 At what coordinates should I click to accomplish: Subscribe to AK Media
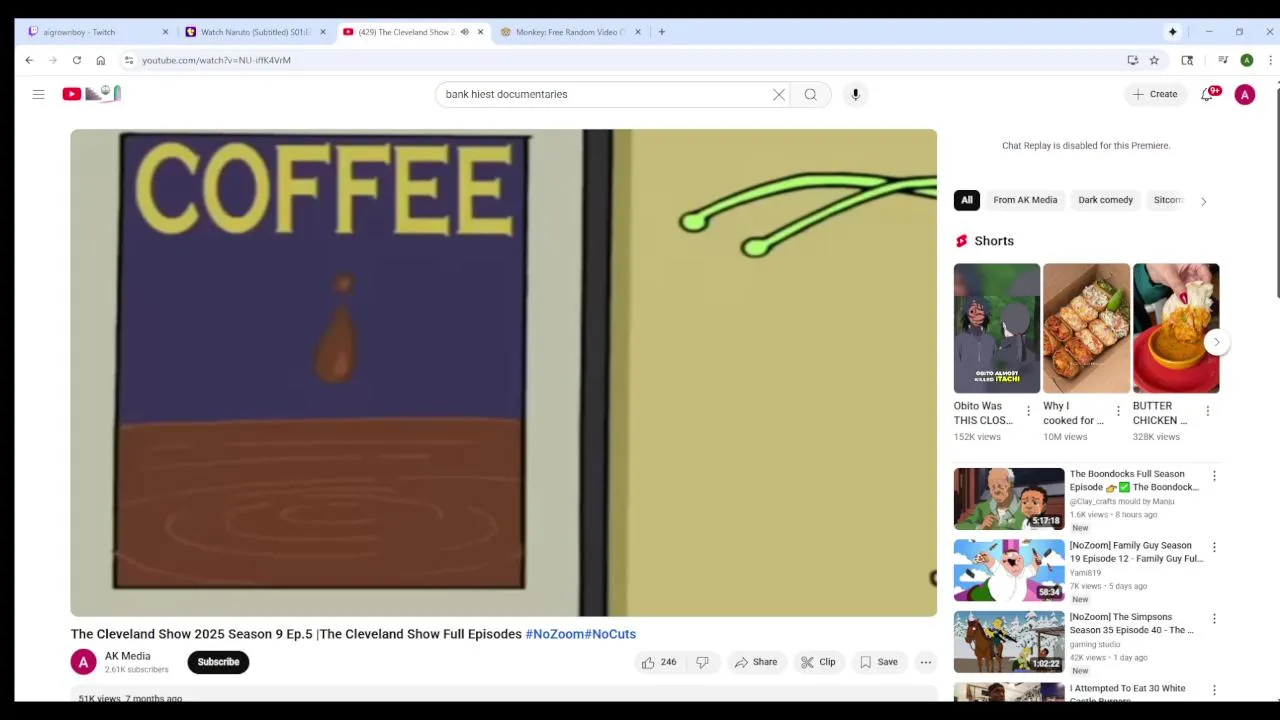coord(218,662)
